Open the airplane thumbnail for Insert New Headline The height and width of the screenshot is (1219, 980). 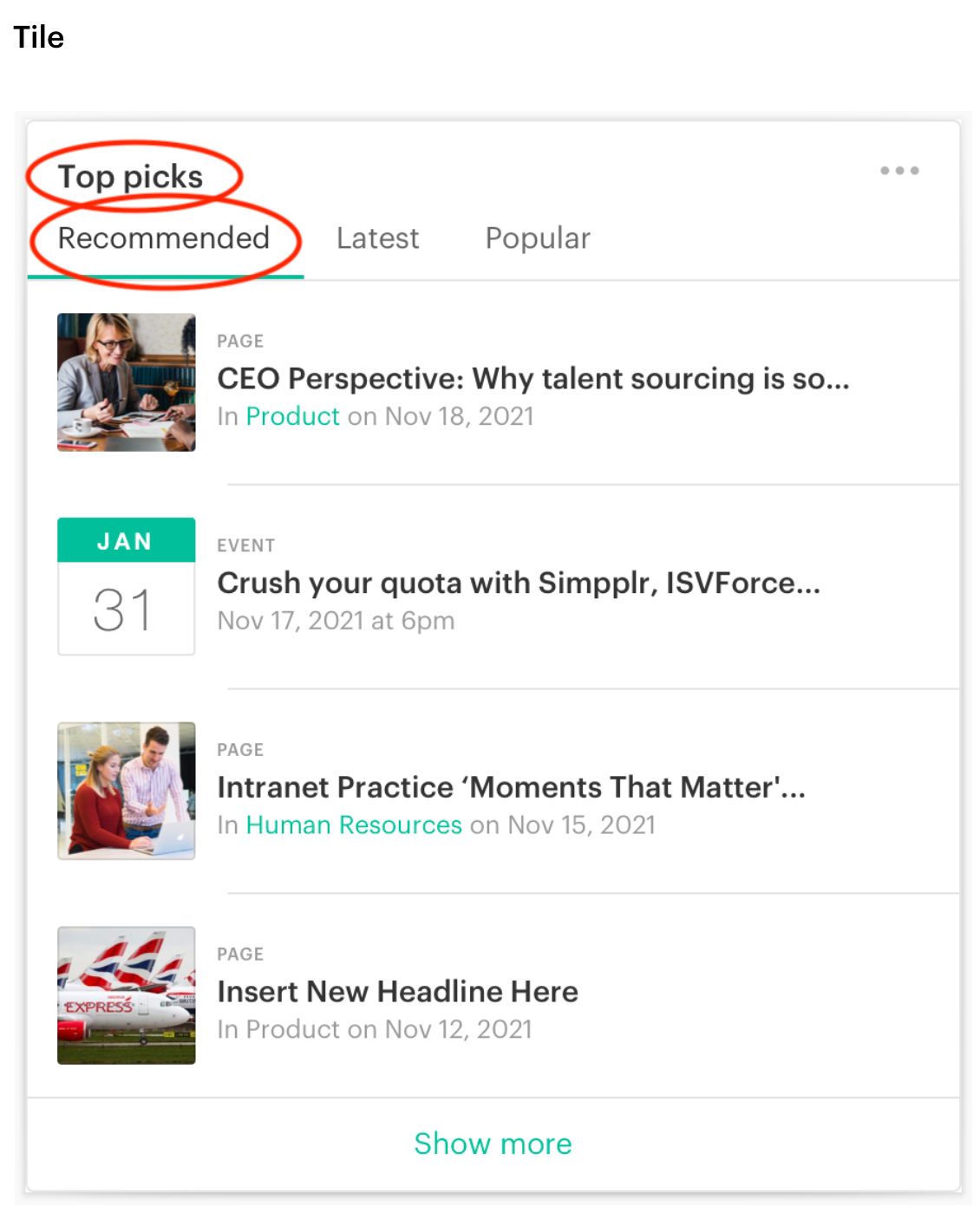click(127, 995)
